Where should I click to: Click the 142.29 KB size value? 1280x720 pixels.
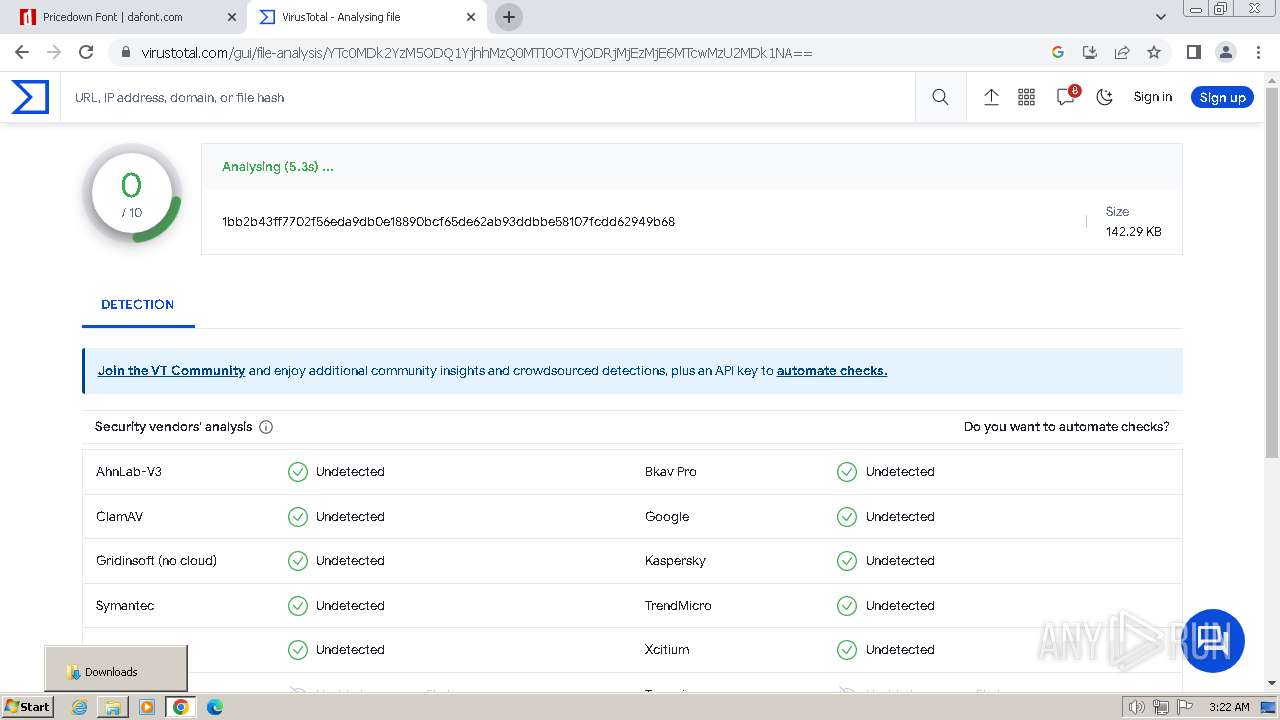click(x=1133, y=232)
